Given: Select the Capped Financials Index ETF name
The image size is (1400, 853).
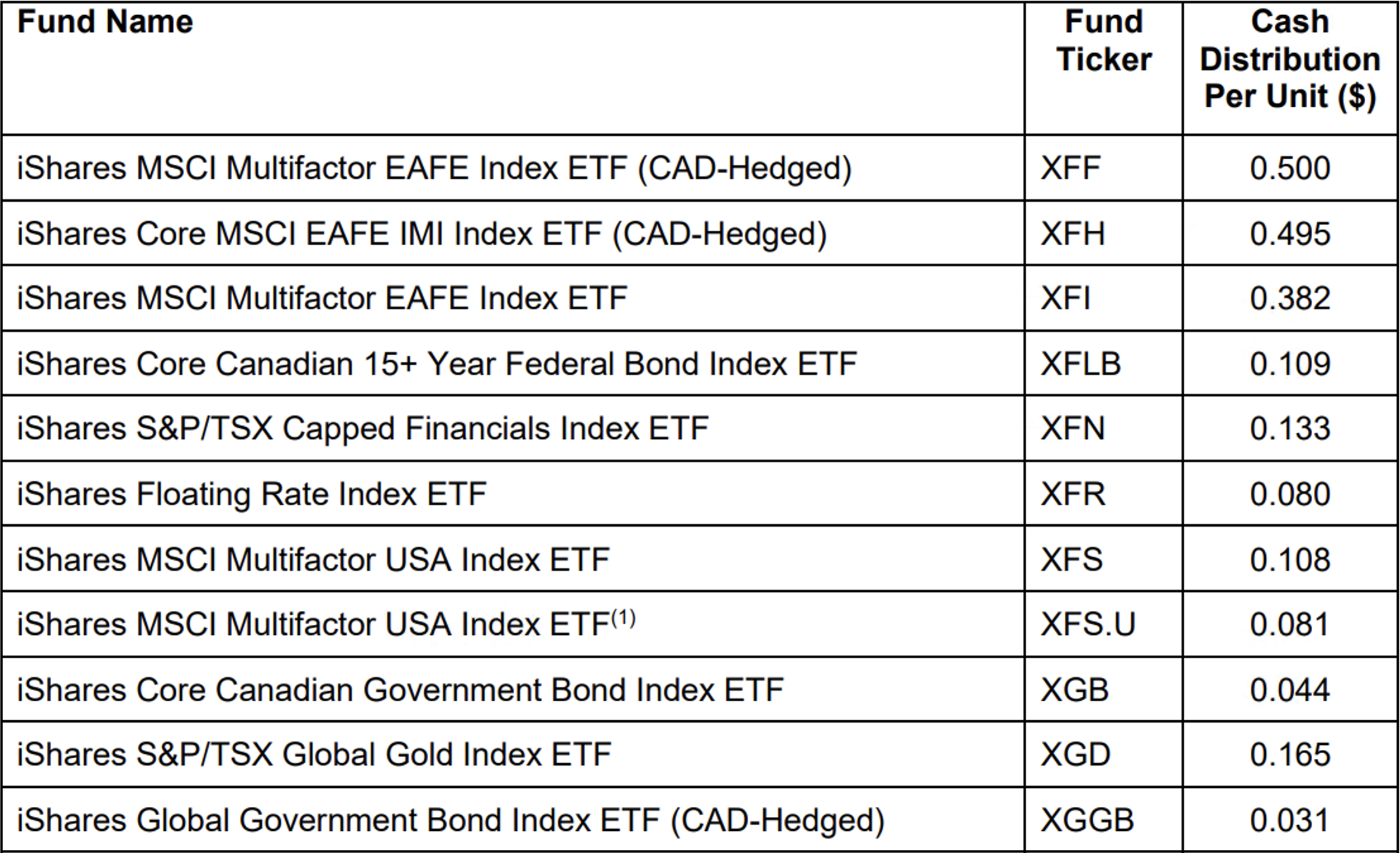Looking at the screenshot, I should pyautogui.click(x=362, y=429).
